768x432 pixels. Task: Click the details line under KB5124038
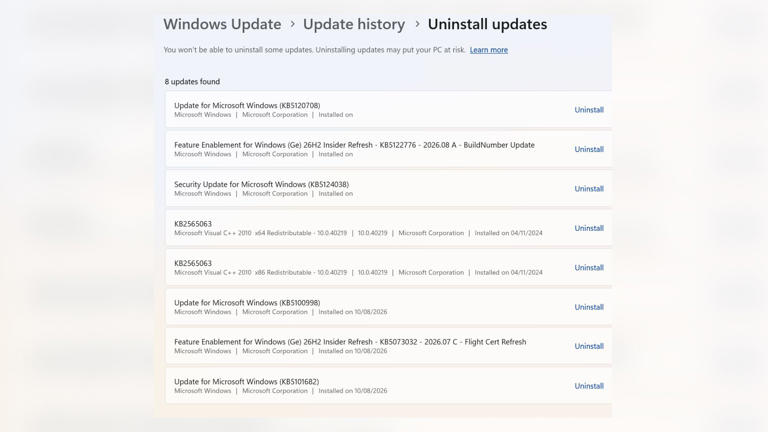[264, 194]
